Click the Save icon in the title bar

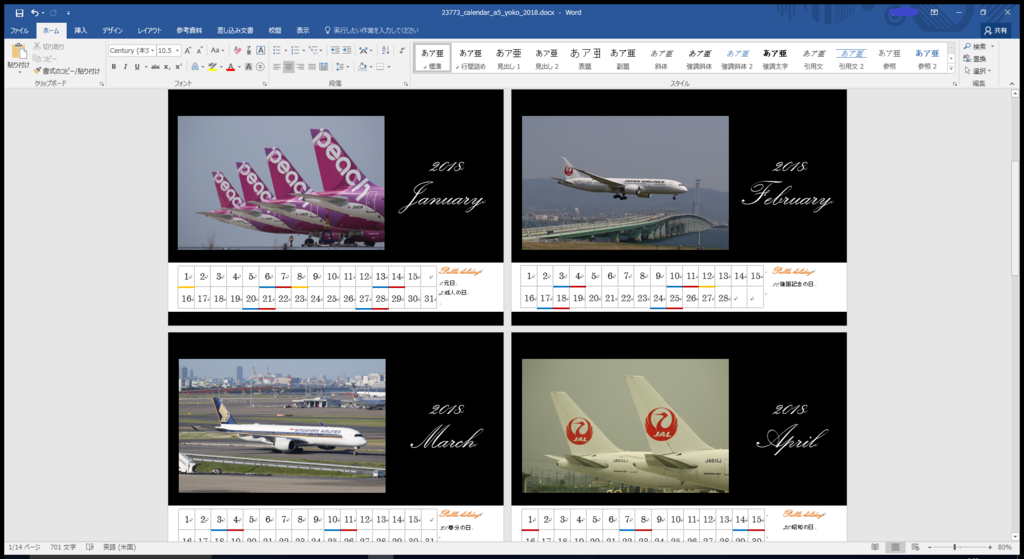pyautogui.click(x=19, y=13)
